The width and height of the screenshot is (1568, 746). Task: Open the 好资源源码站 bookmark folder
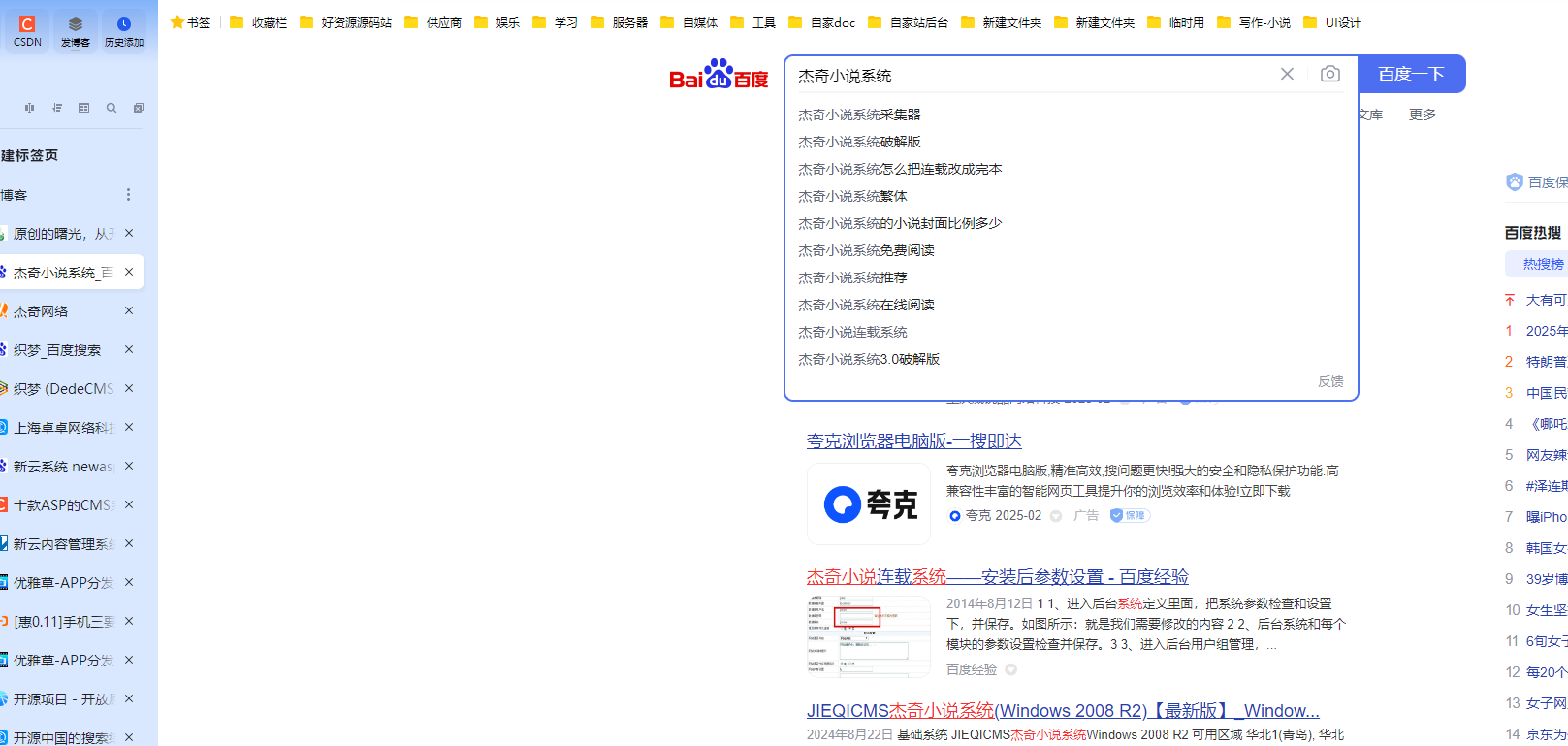tap(345, 22)
